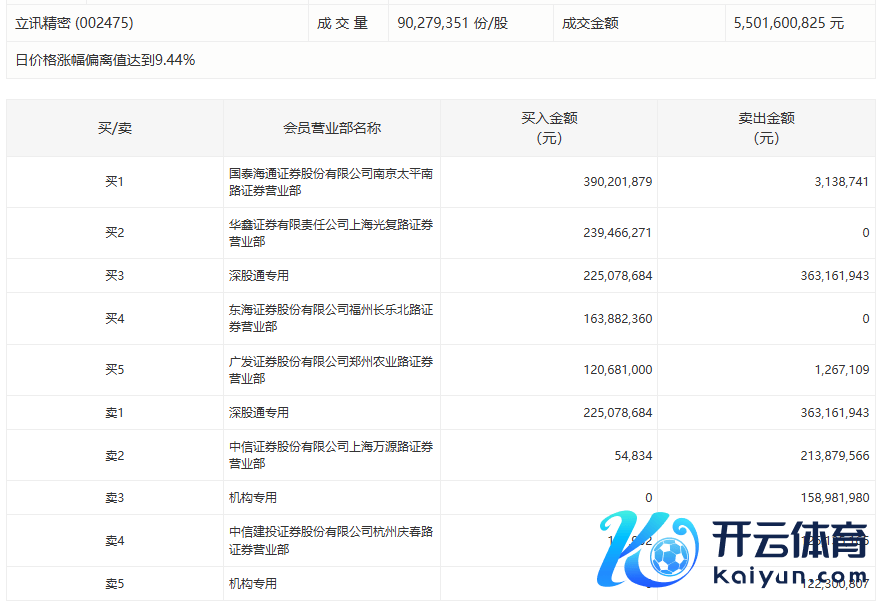Open the kaiyun.com link text

point(789,578)
